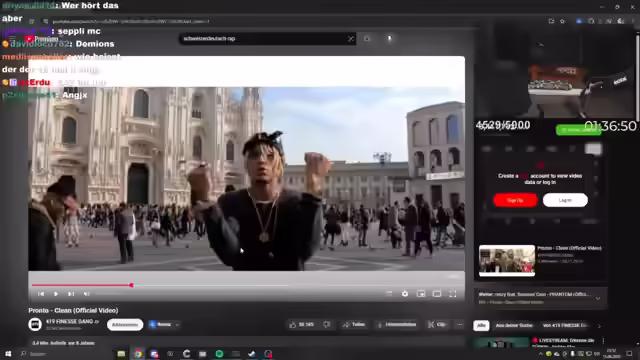Image resolution: width=640 pixels, height=360 pixels.
Task: Bookmark this page with the star icon
Action: pyautogui.click(x=562, y=21)
